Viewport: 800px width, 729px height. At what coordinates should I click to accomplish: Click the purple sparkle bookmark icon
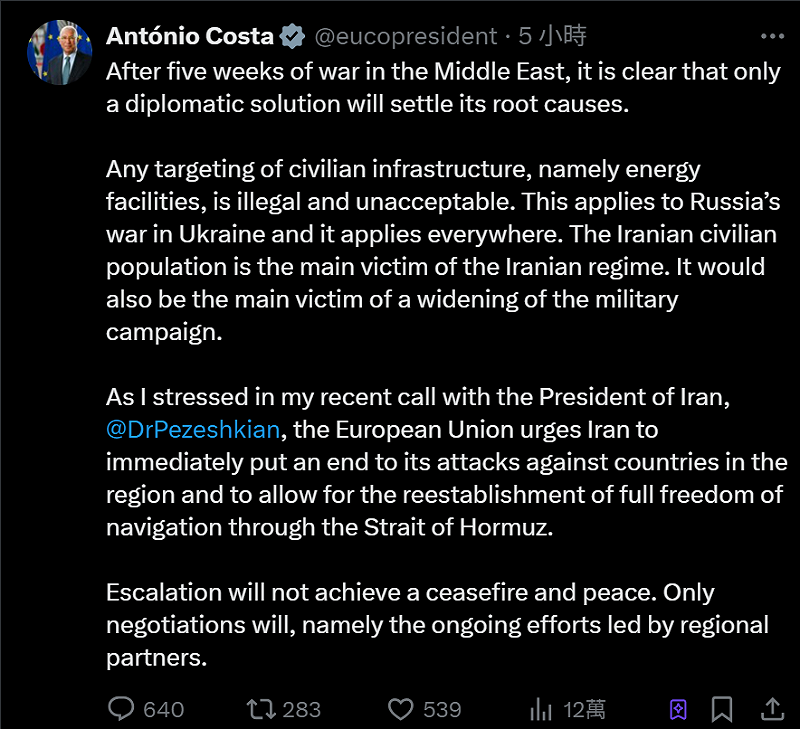pyautogui.click(x=678, y=709)
